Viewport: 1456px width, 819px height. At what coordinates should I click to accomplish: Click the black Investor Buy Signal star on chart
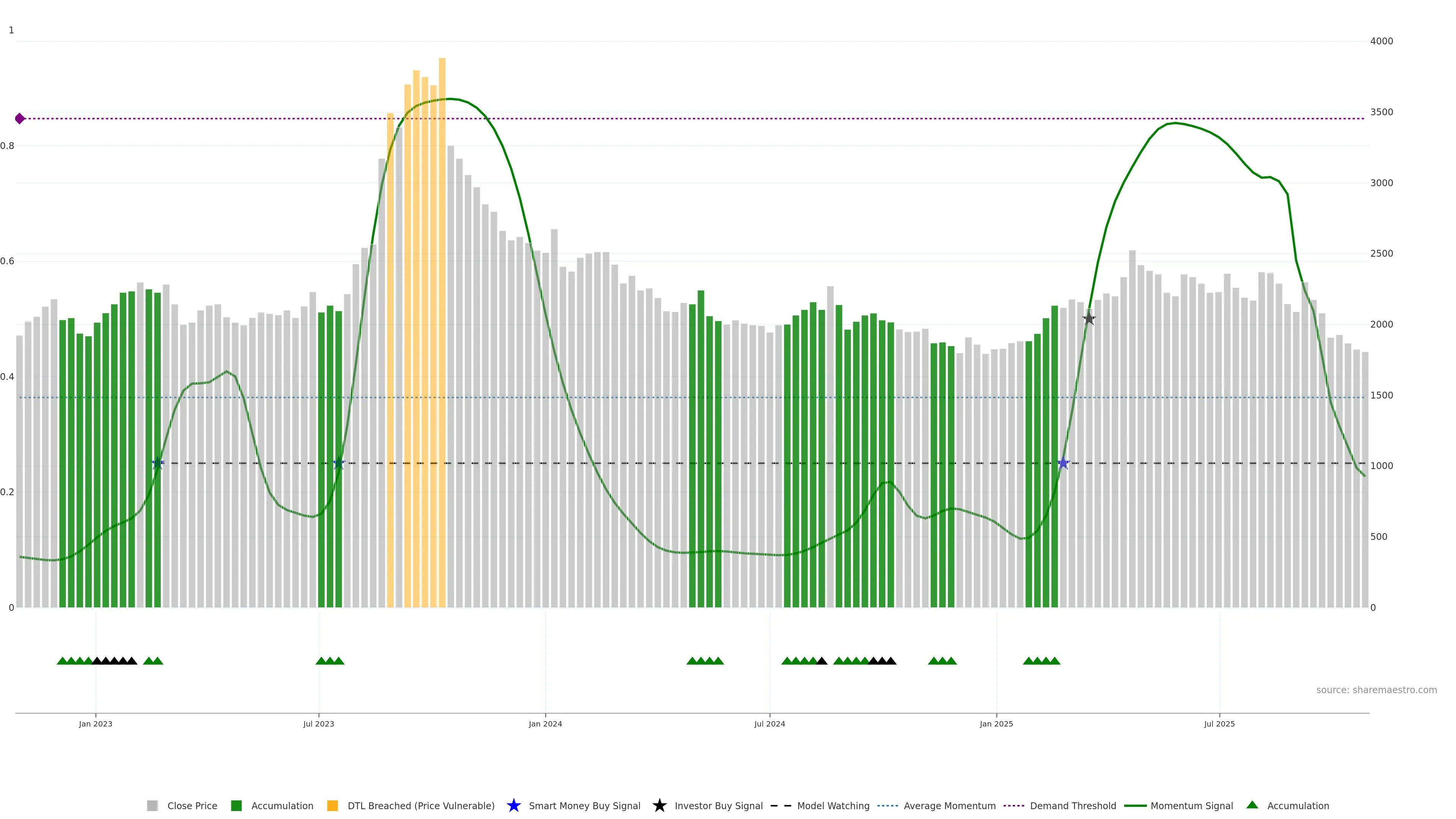click(1089, 319)
